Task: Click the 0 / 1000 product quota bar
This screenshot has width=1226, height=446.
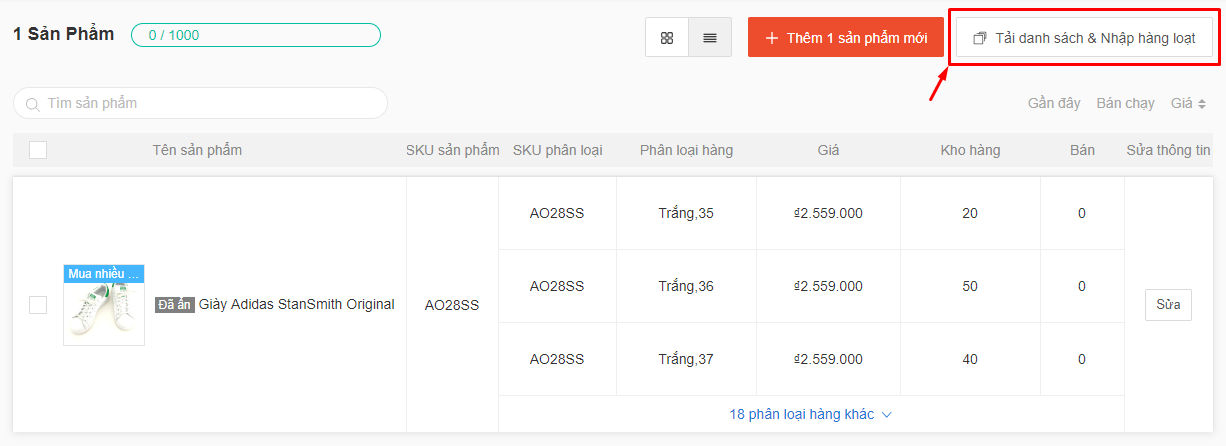Action: point(256,35)
